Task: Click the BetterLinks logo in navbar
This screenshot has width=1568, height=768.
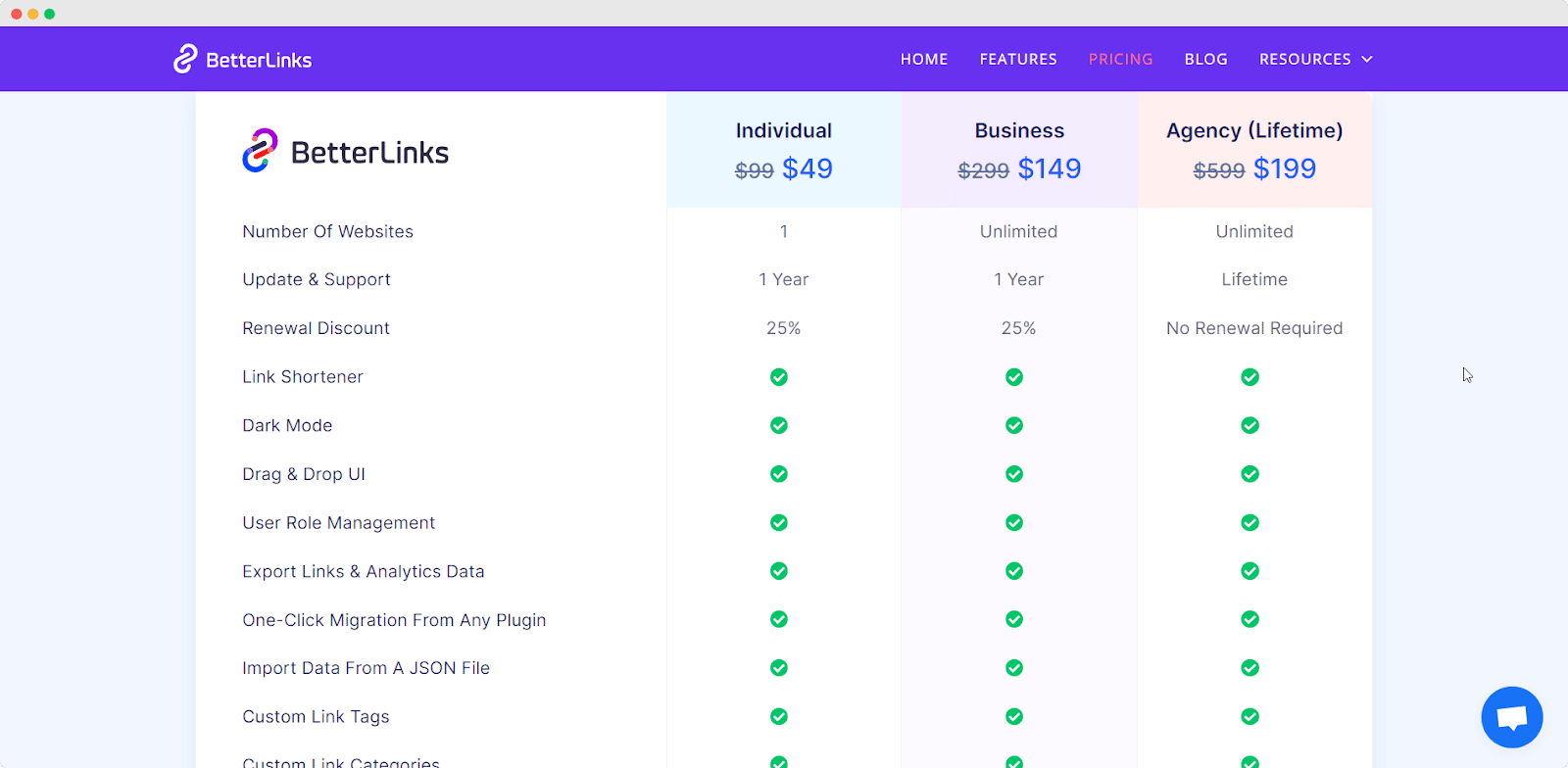Action: (x=243, y=59)
